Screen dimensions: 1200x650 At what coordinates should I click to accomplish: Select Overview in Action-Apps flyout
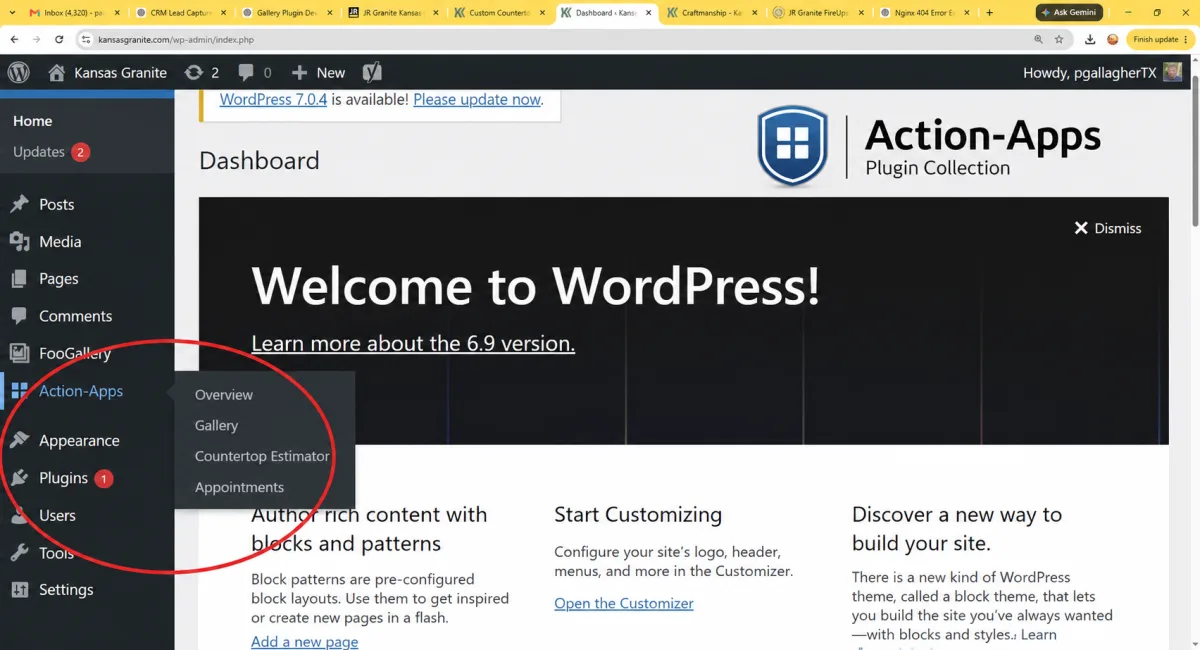(224, 394)
